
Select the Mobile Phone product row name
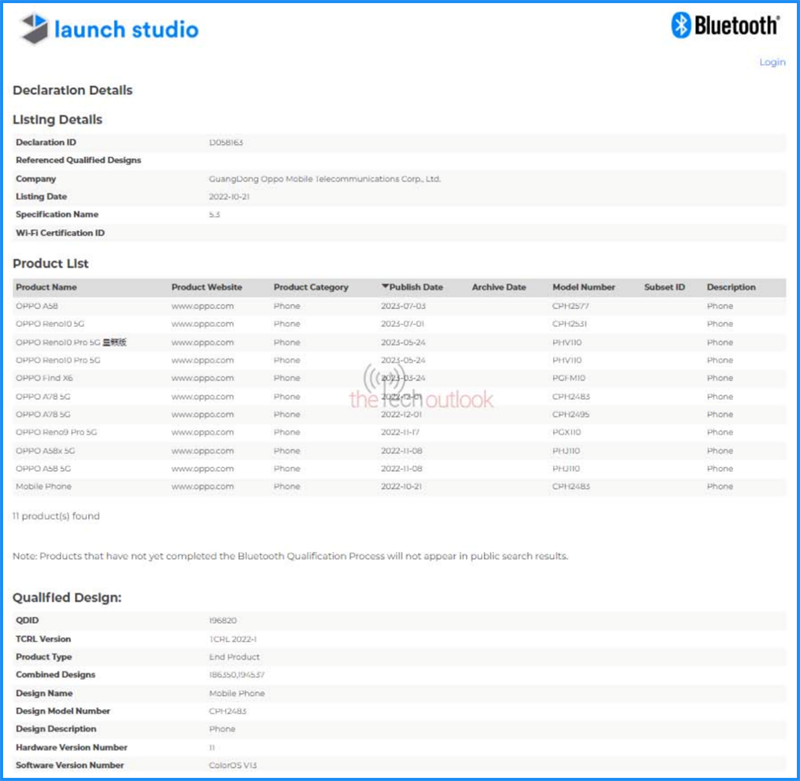pyautogui.click(x=43, y=486)
